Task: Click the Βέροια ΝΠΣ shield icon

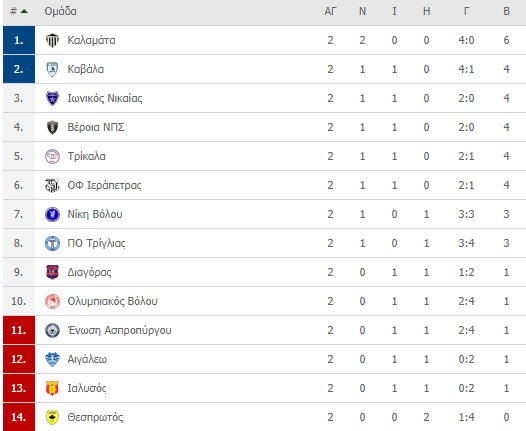Action: tap(52, 127)
